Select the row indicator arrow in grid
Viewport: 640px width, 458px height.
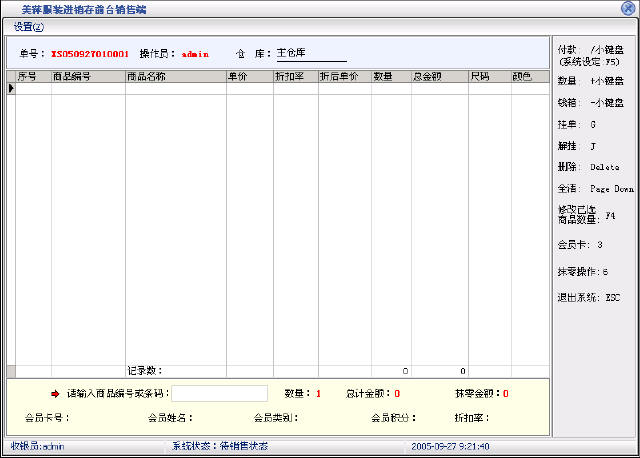(11, 89)
